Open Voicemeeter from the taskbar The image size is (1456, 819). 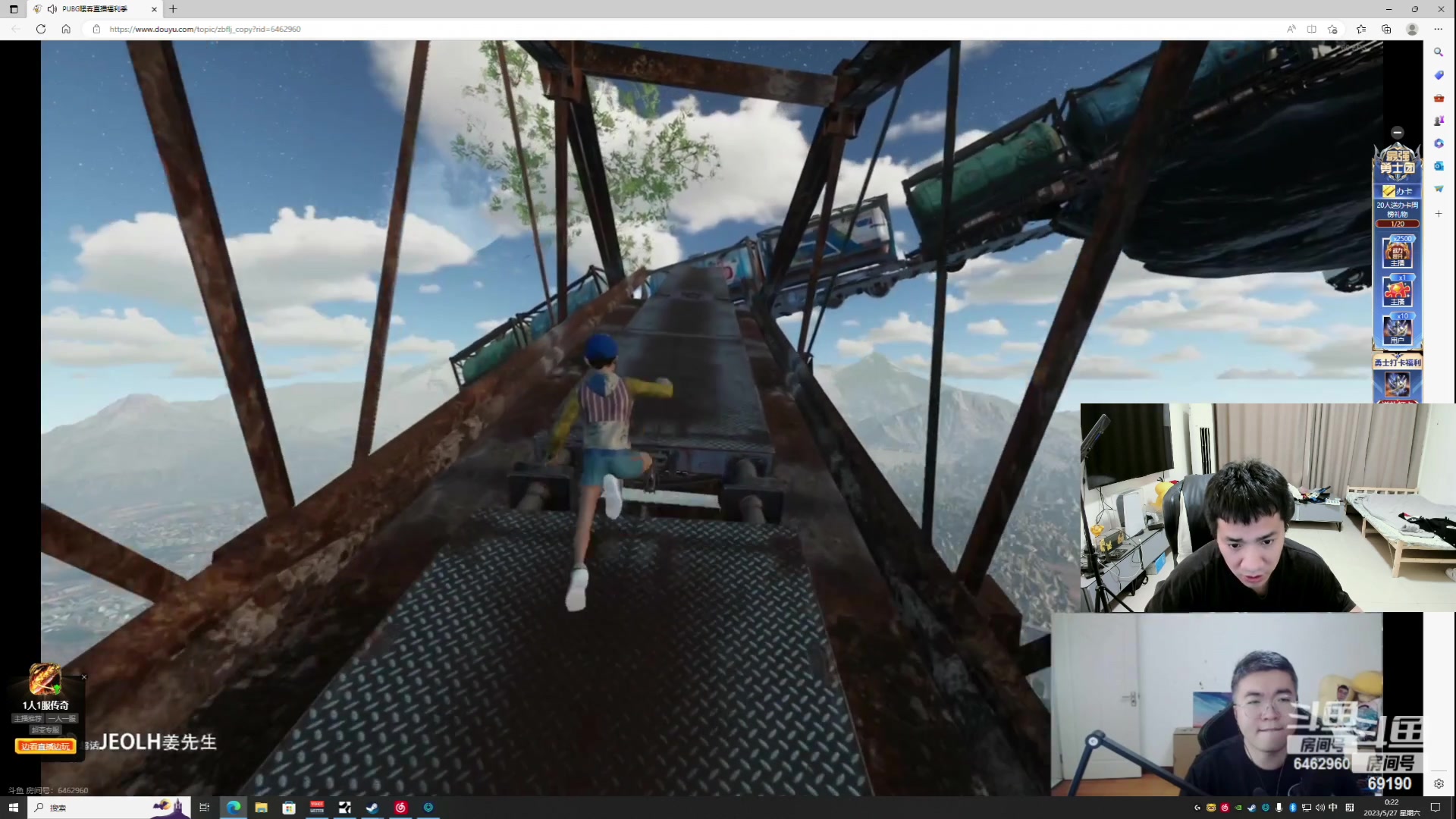point(317,808)
